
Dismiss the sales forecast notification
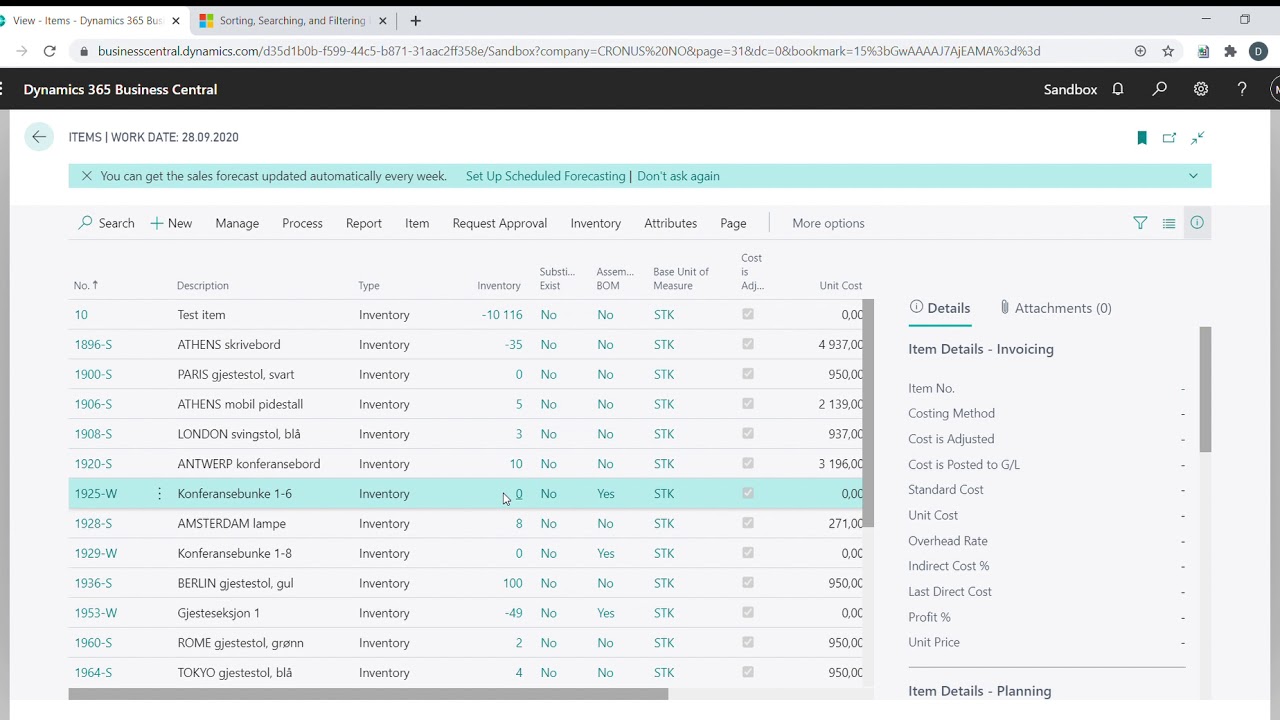coord(86,176)
